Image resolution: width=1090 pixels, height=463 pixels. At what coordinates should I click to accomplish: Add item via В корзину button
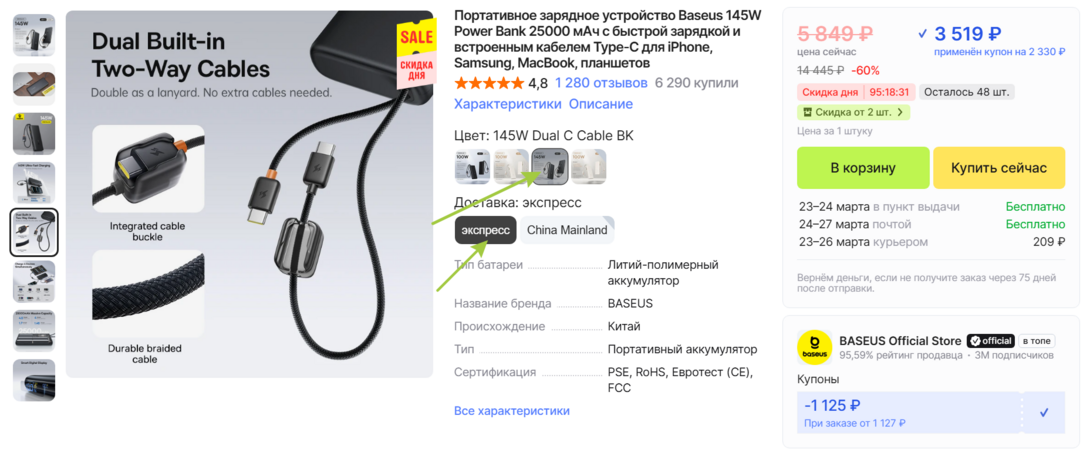(863, 168)
